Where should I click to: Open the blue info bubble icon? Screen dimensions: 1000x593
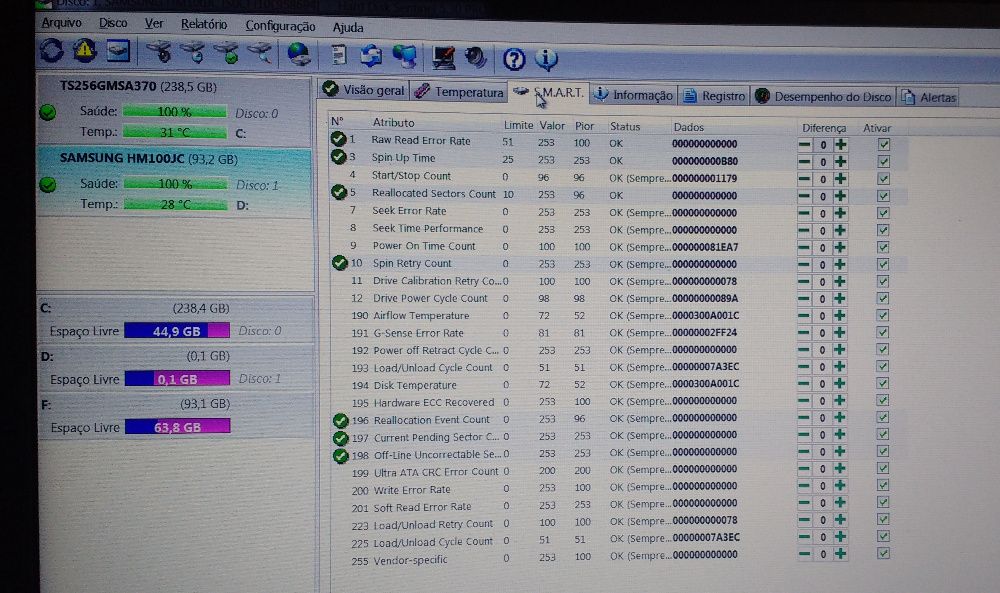coord(546,59)
